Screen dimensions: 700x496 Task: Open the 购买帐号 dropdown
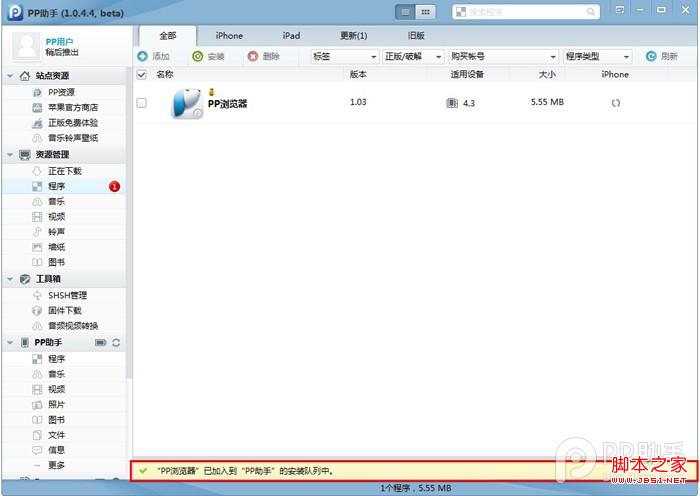(x=503, y=56)
